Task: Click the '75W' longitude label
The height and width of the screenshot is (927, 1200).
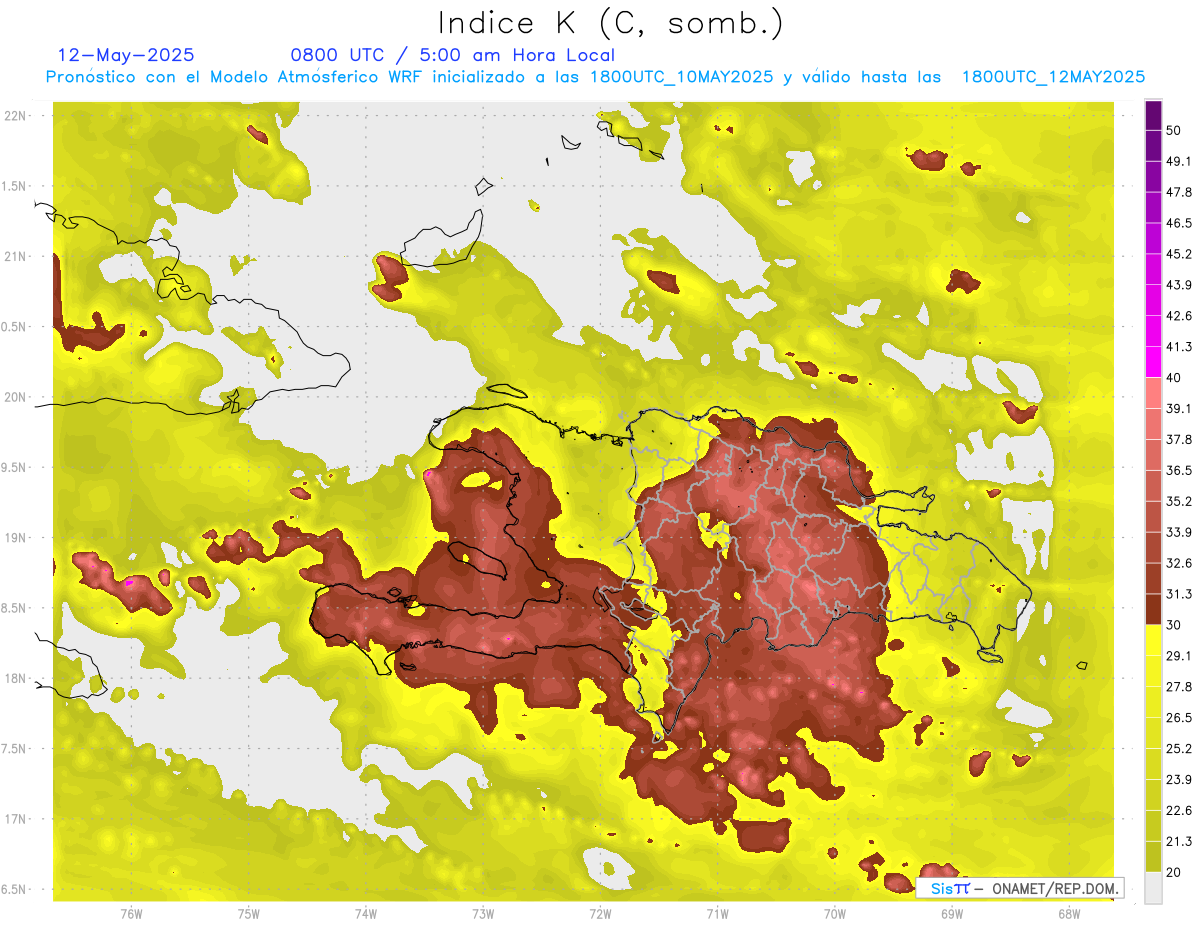Action: click(x=248, y=914)
